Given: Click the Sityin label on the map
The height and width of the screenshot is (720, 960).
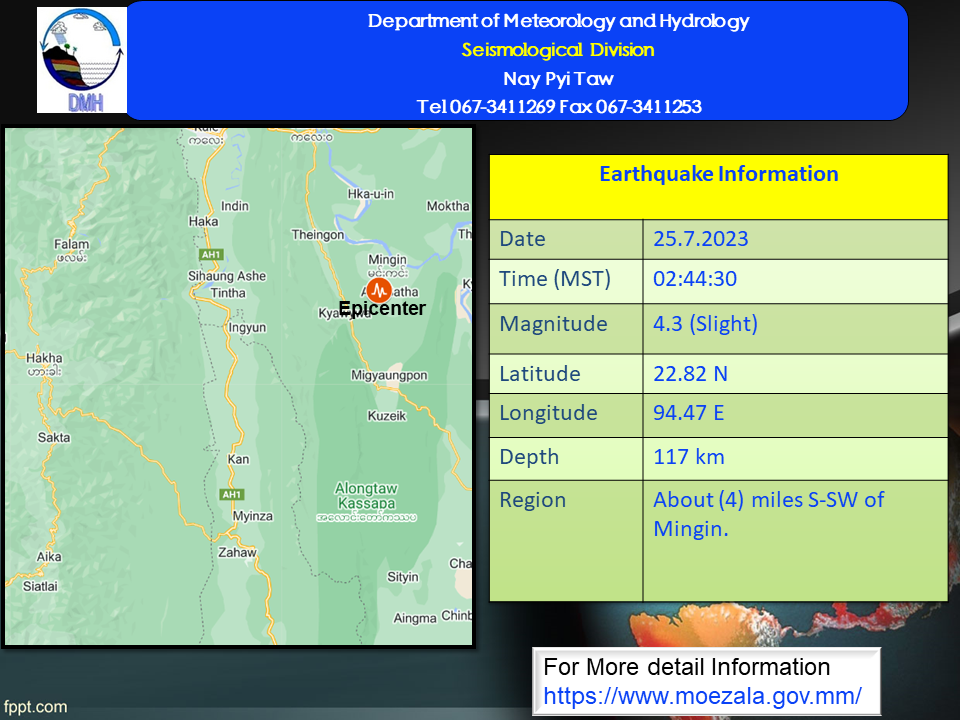Looking at the screenshot, I should tap(403, 577).
